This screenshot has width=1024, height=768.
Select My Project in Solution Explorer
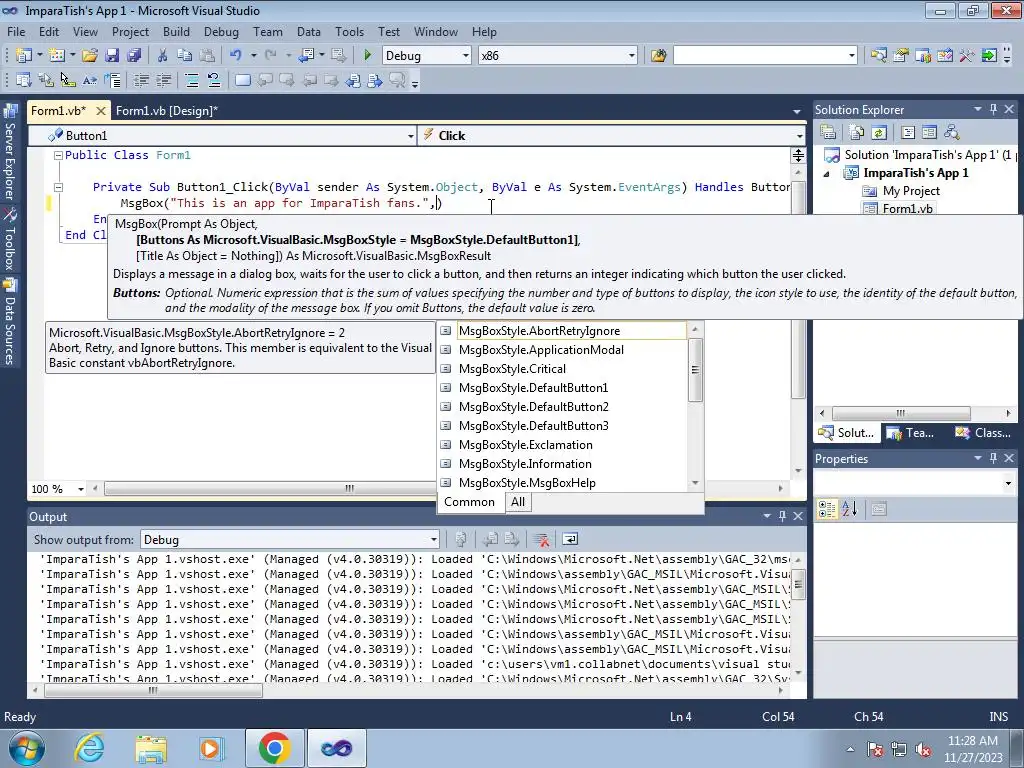pyautogui.click(x=911, y=191)
